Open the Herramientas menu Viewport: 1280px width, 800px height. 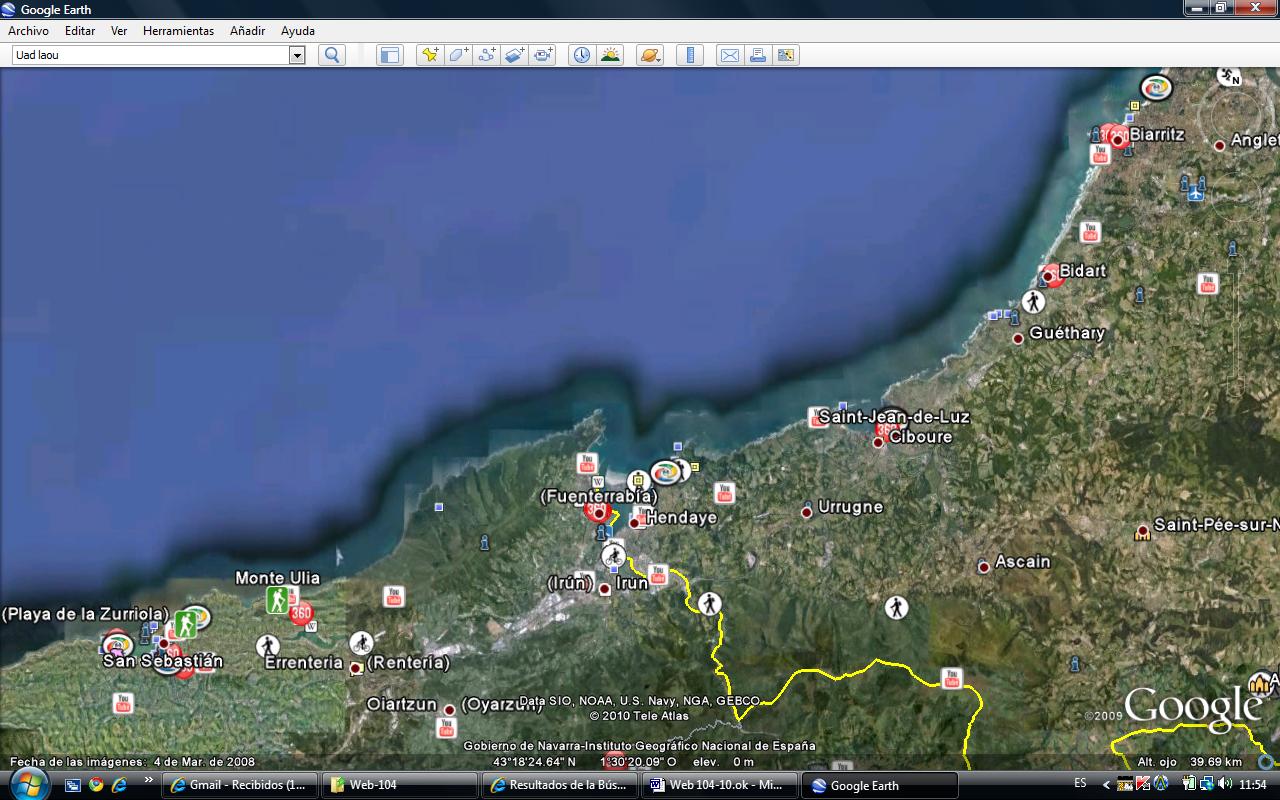coord(178,31)
